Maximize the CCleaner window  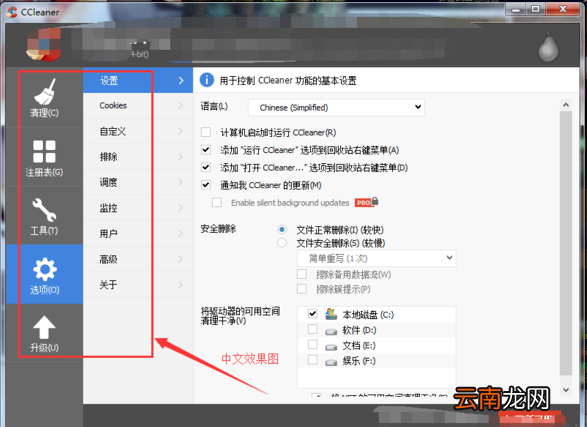pyautogui.click(x=535, y=9)
